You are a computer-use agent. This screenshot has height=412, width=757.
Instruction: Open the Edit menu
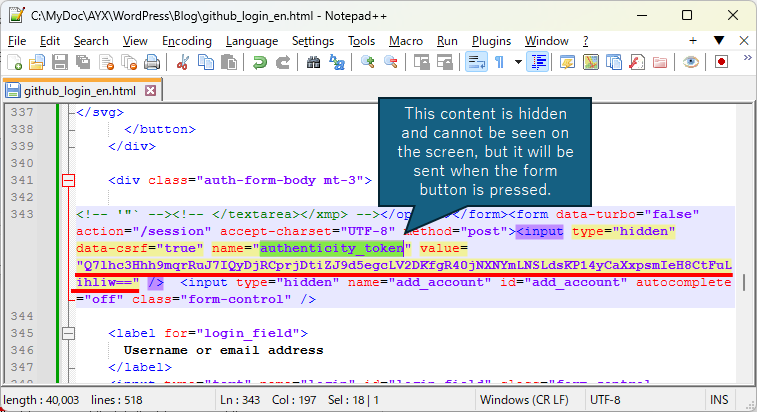coord(50,41)
